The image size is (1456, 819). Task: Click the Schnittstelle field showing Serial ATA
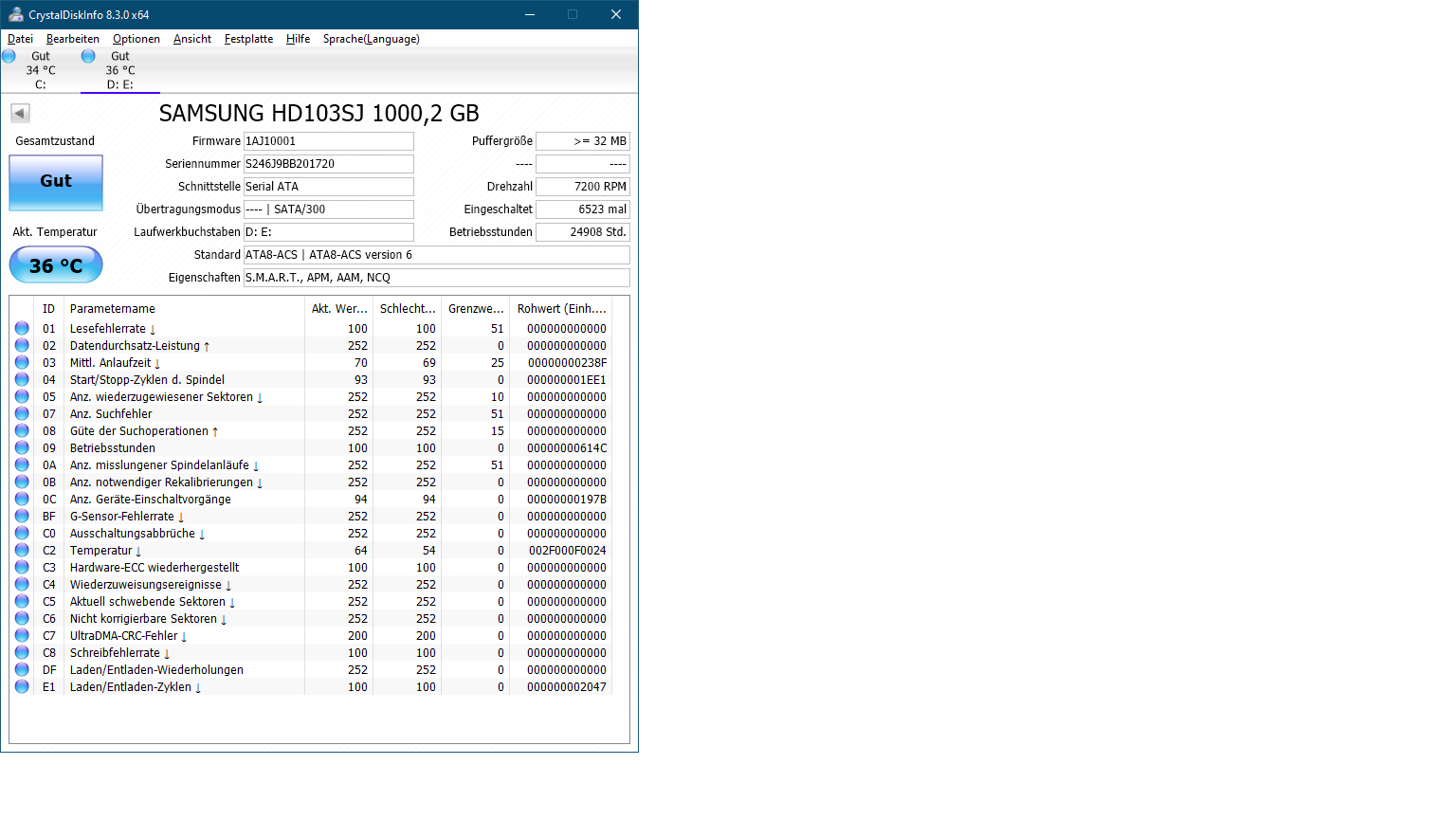(x=329, y=187)
